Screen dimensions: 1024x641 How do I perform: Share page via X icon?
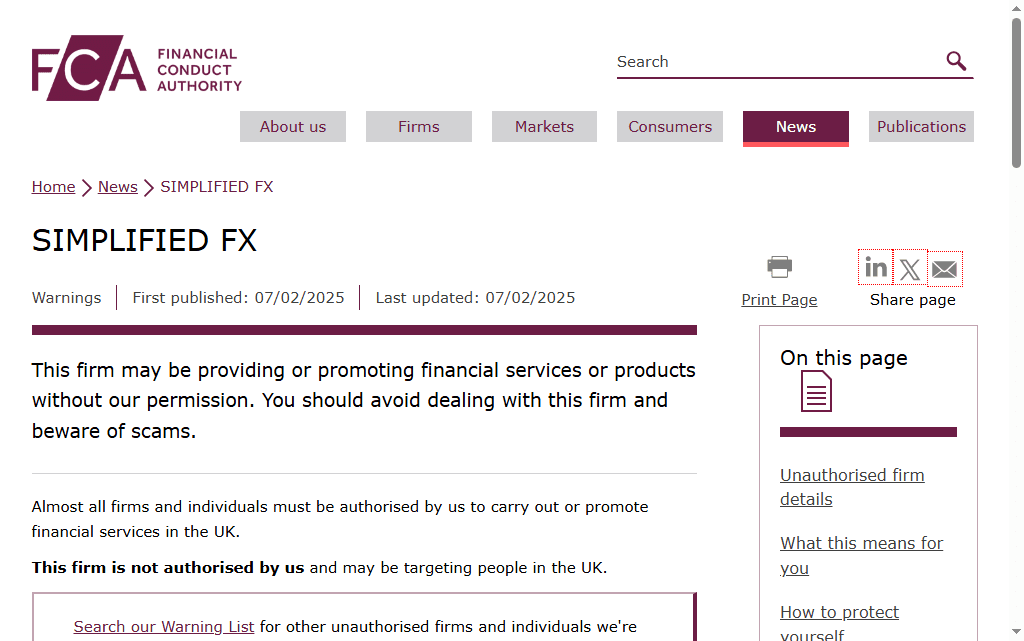click(910, 268)
